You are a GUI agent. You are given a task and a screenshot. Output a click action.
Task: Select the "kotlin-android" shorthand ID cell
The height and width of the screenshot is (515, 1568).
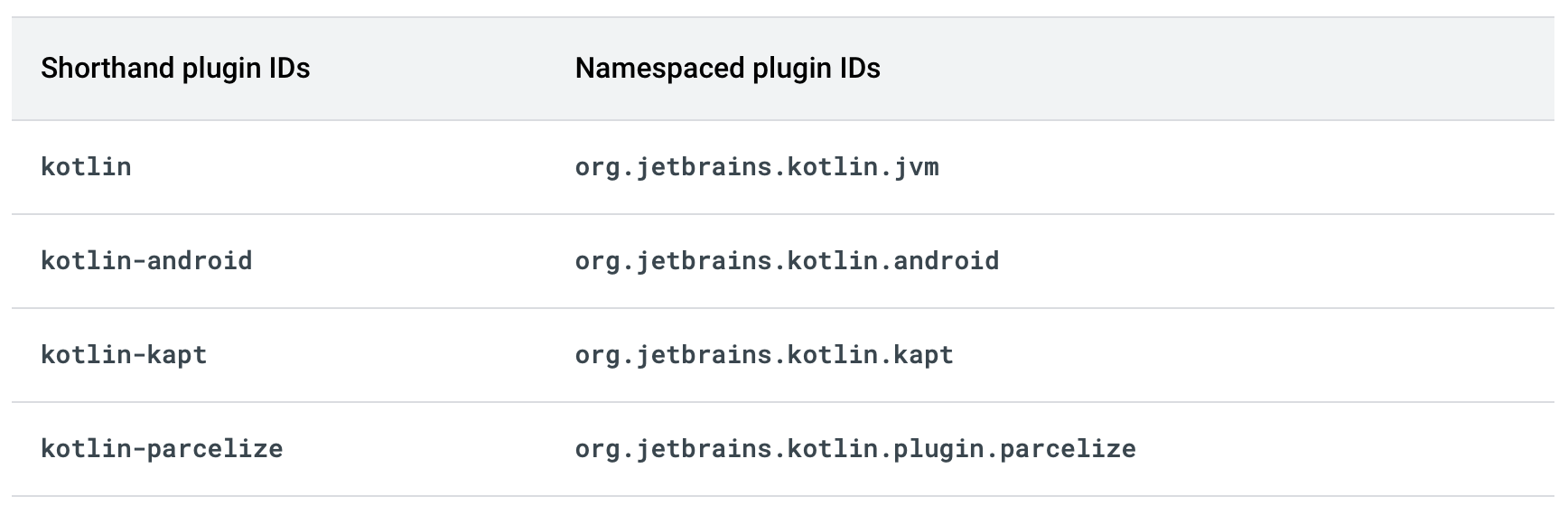tap(146, 261)
